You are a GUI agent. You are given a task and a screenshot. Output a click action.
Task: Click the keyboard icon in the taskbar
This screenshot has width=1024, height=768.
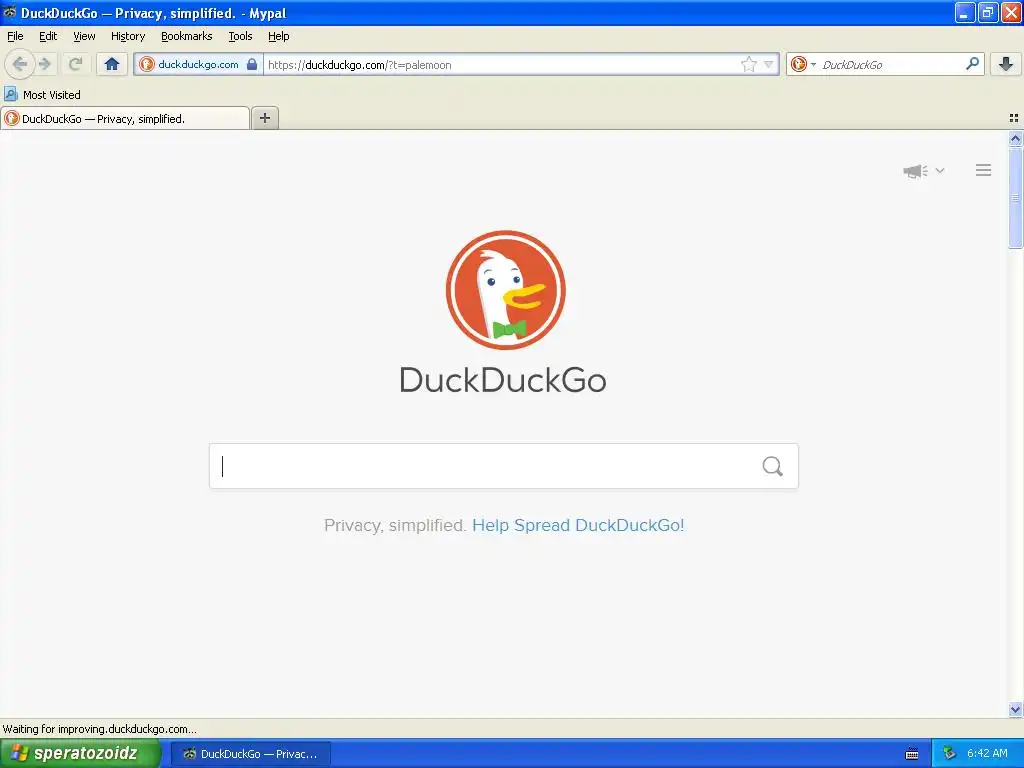912,754
